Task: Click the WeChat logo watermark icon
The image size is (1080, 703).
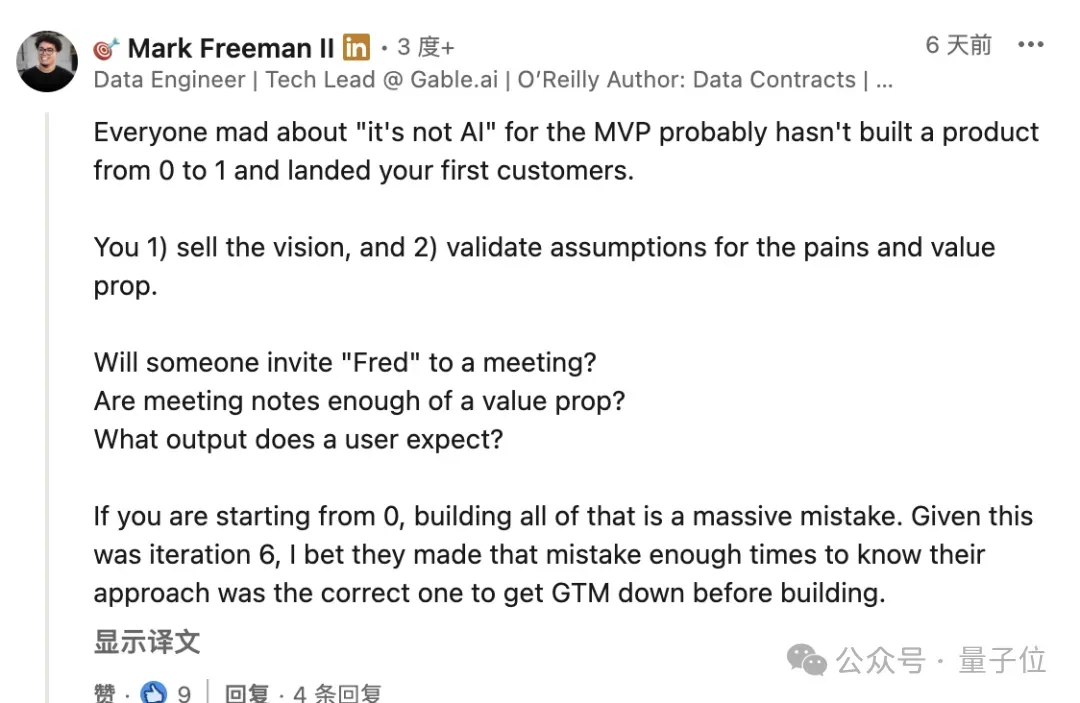Action: [806, 660]
